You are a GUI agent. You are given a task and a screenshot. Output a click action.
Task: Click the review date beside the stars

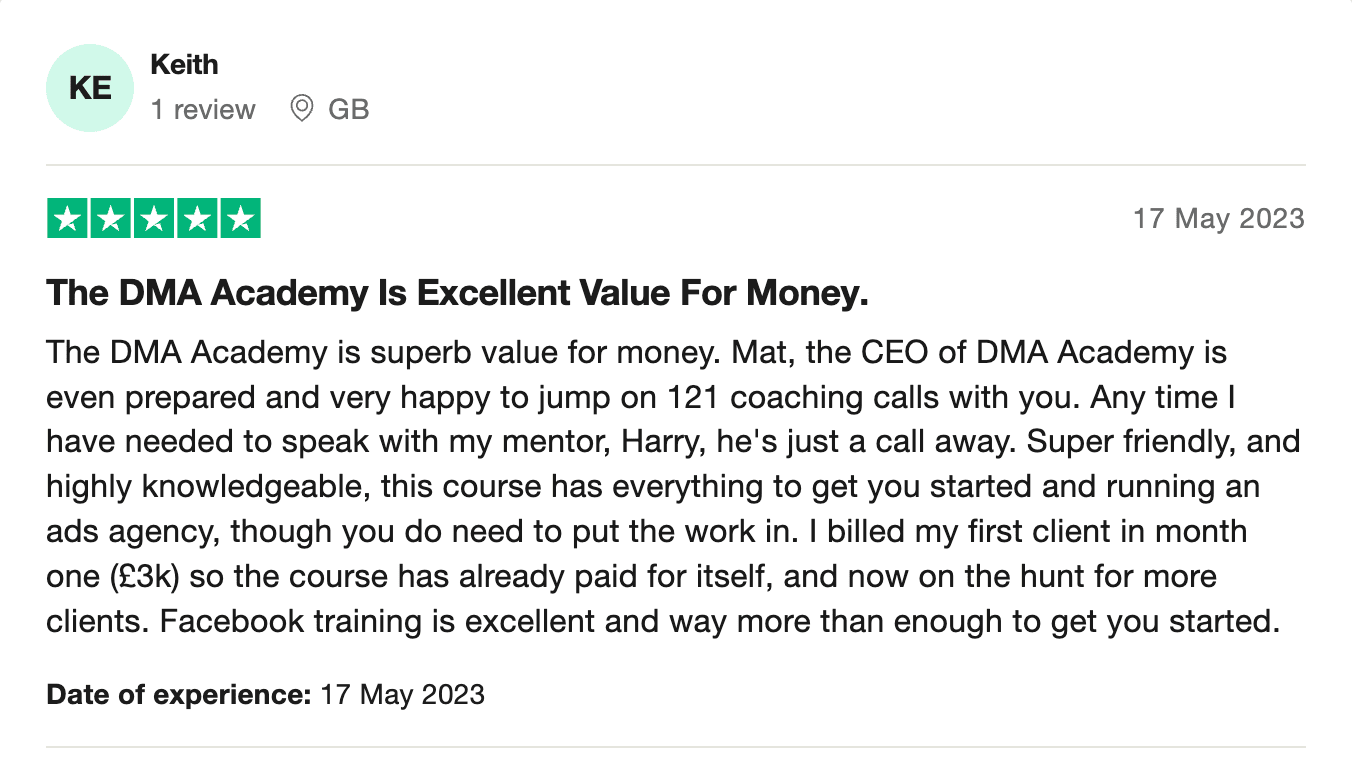click(1218, 219)
